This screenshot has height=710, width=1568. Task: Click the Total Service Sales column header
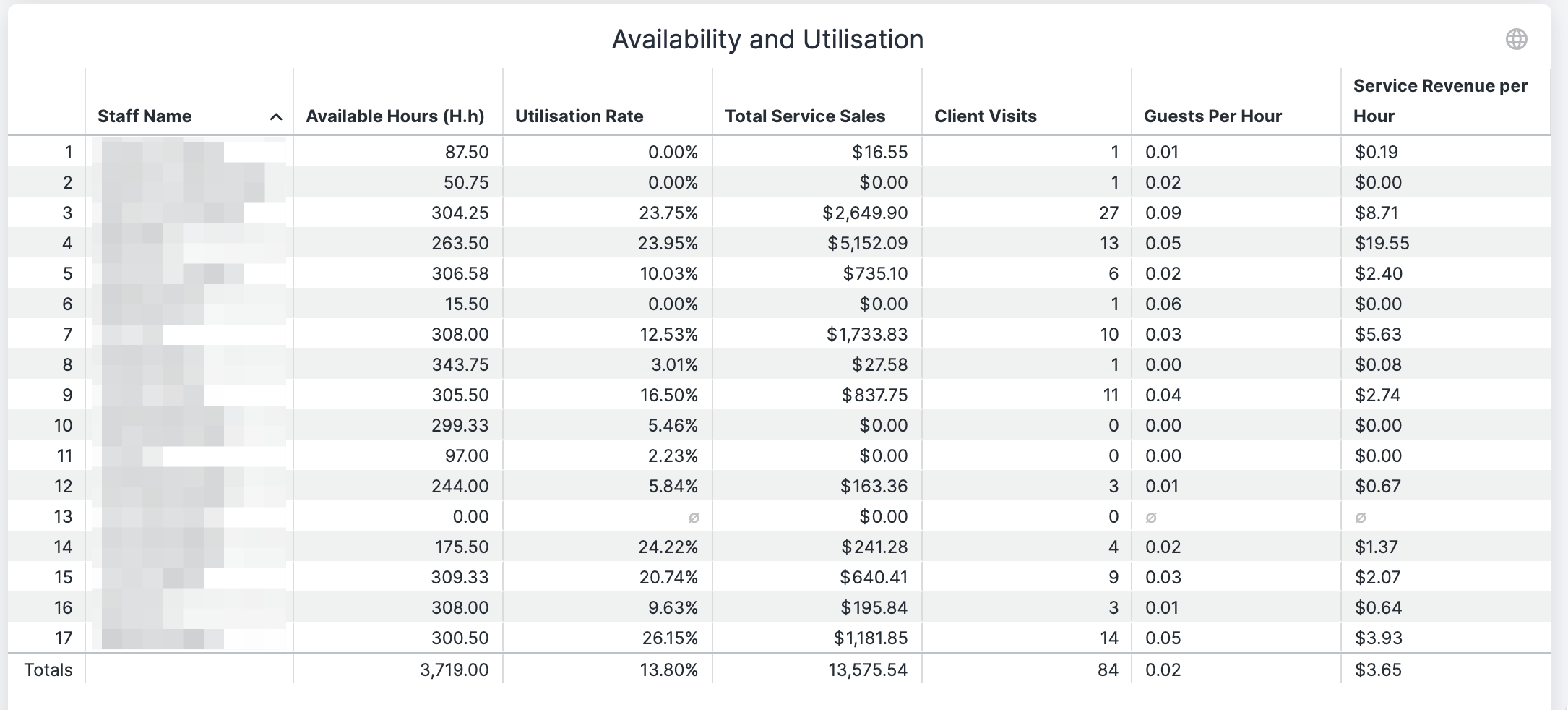point(805,116)
